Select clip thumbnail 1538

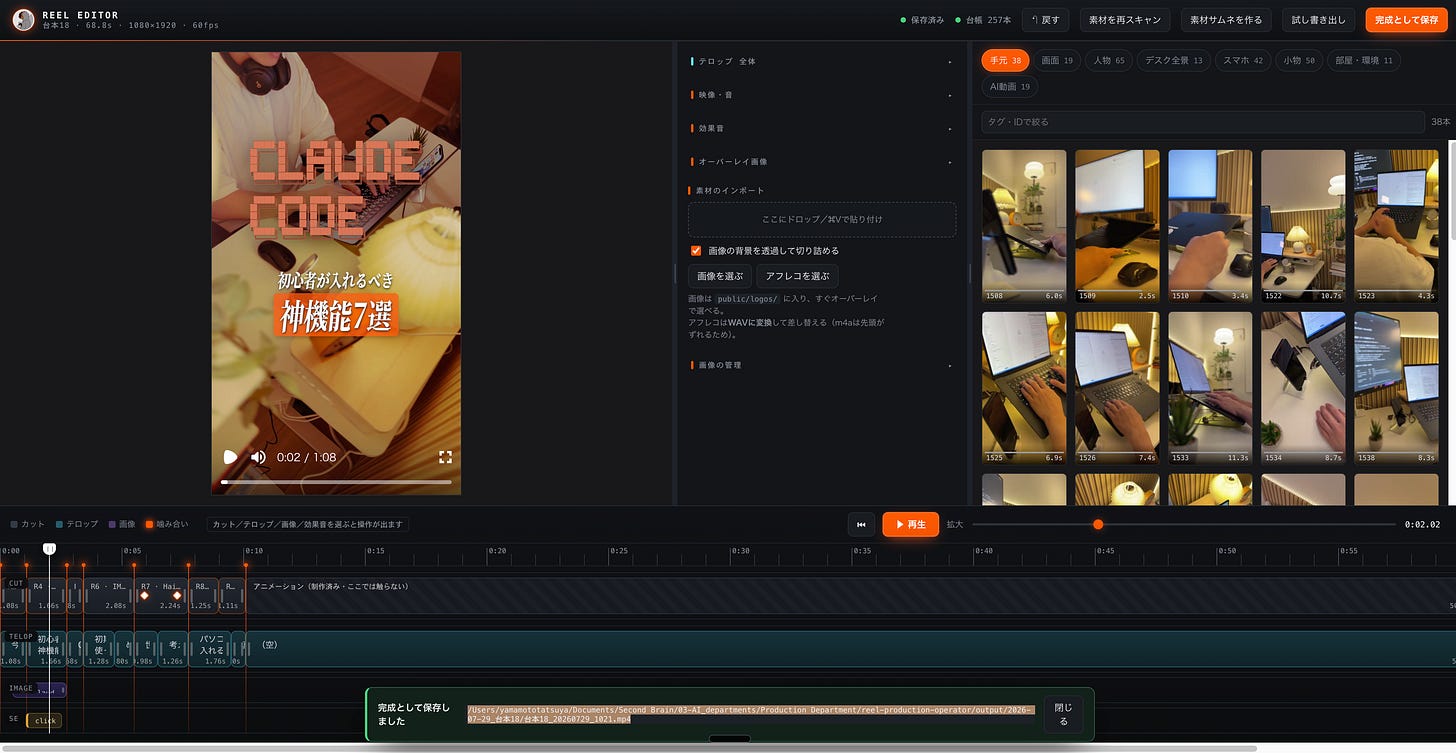(1396, 388)
